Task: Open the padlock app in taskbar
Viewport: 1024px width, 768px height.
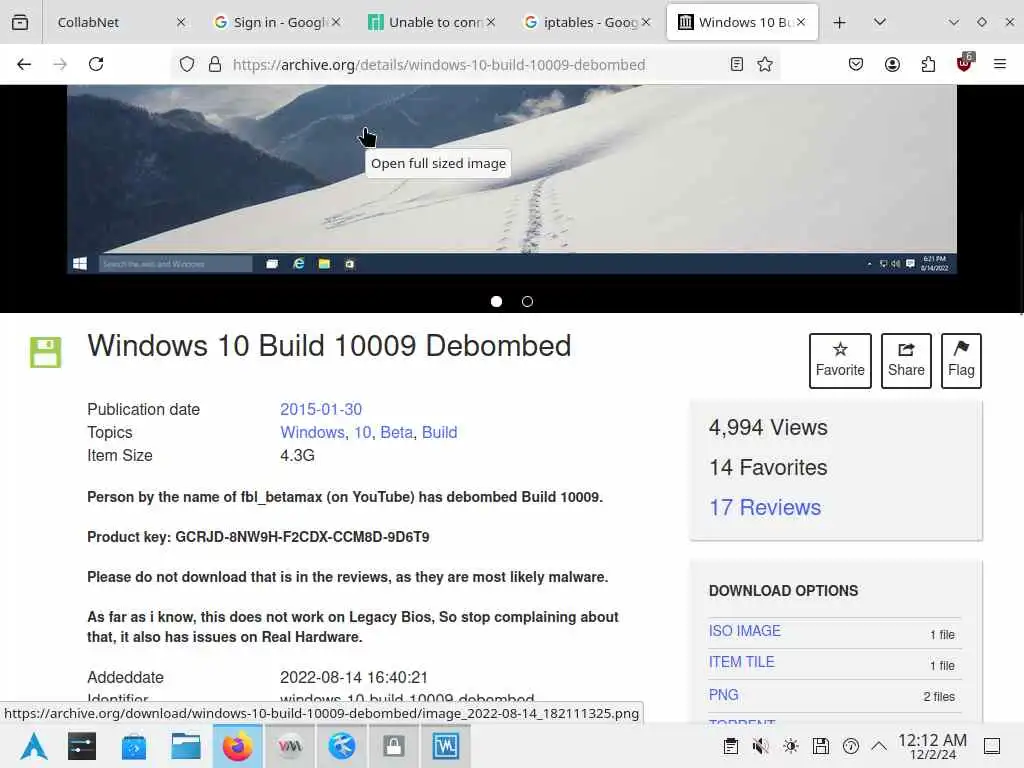Action: (x=394, y=746)
